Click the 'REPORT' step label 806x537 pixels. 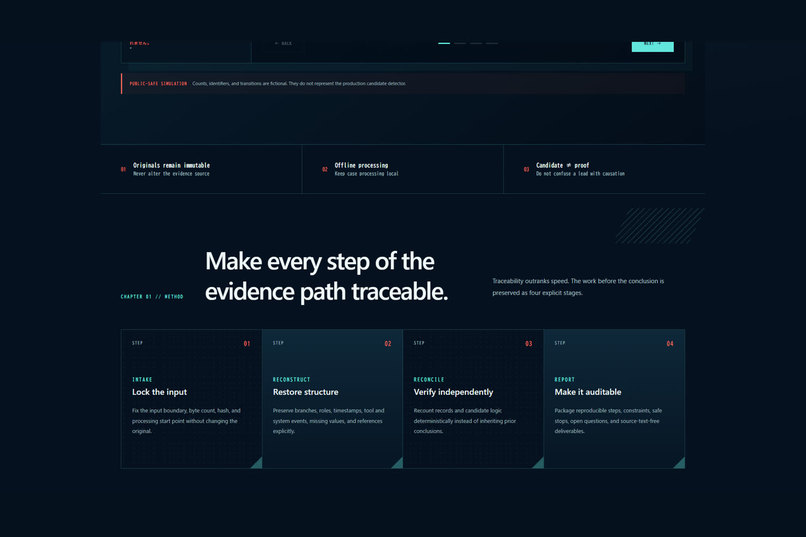pyautogui.click(x=564, y=379)
